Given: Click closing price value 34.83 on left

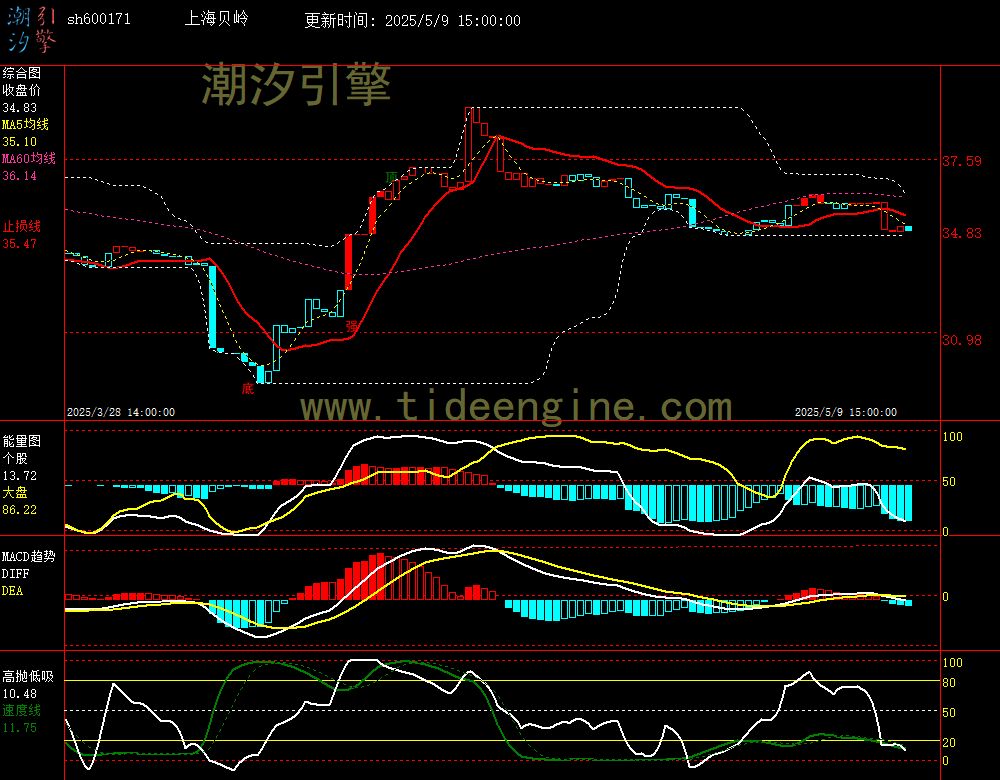Looking at the screenshot, I should point(20,108).
